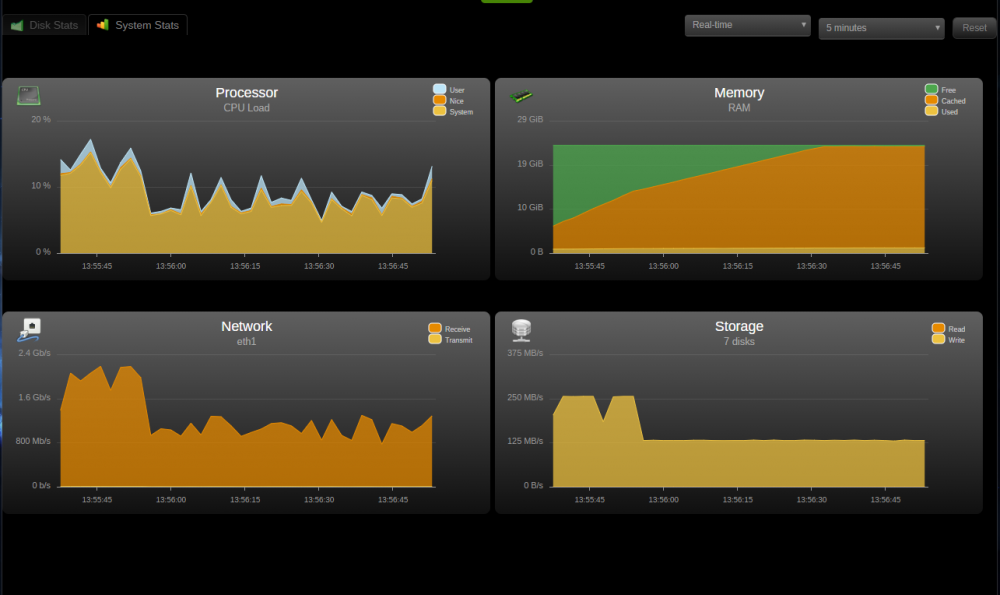Toggle the Receive series in Network legend
Screen dimensions: 1000x595
pos(450,329)
